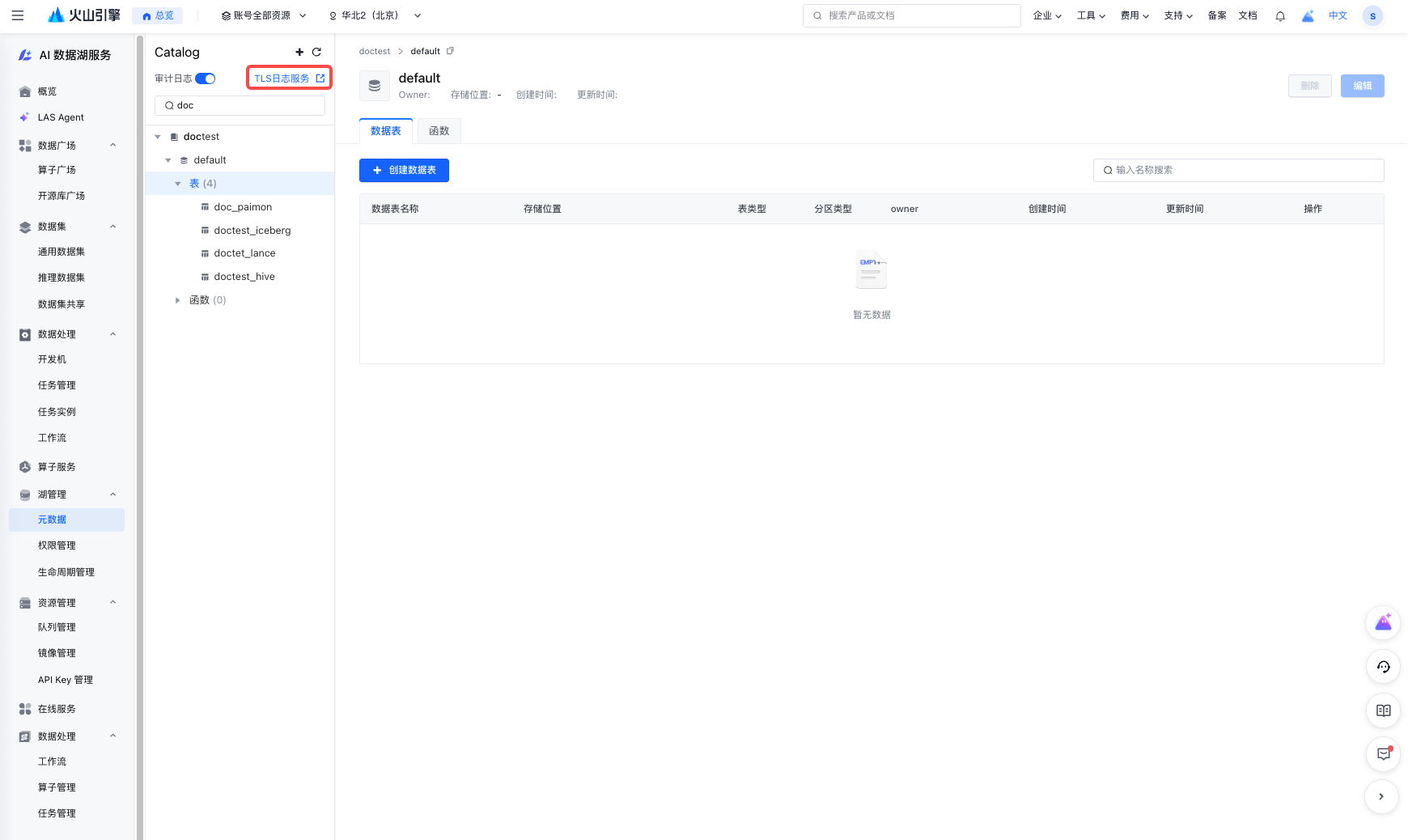The height and width of the screenshot is (840, 1408).
Task: Open the documentation book icon
Action: [1383, 711]
